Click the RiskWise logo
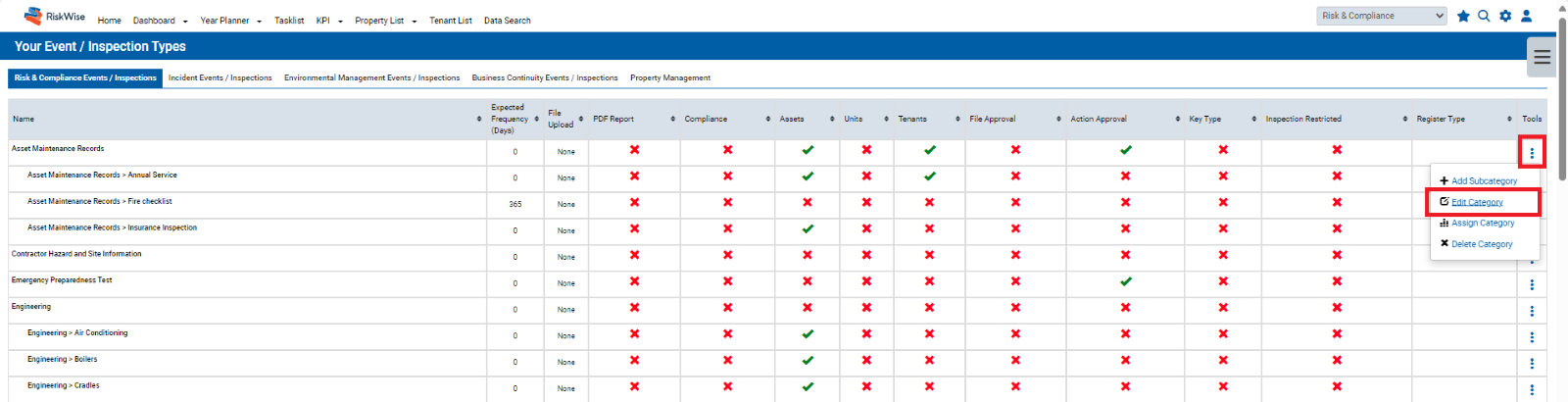Viewport: 1568px width, 402px height. point(55,16)
